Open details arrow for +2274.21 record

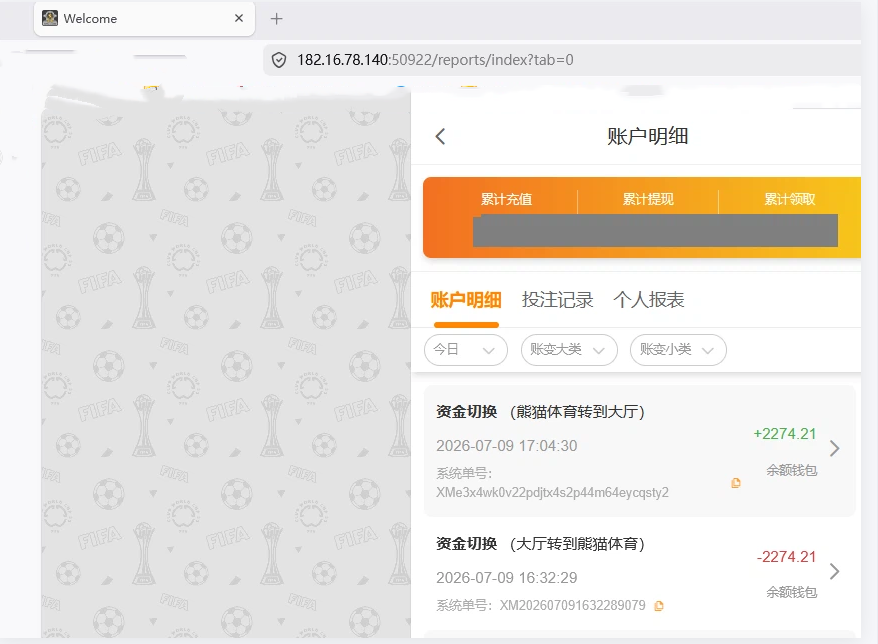[834, 448]
